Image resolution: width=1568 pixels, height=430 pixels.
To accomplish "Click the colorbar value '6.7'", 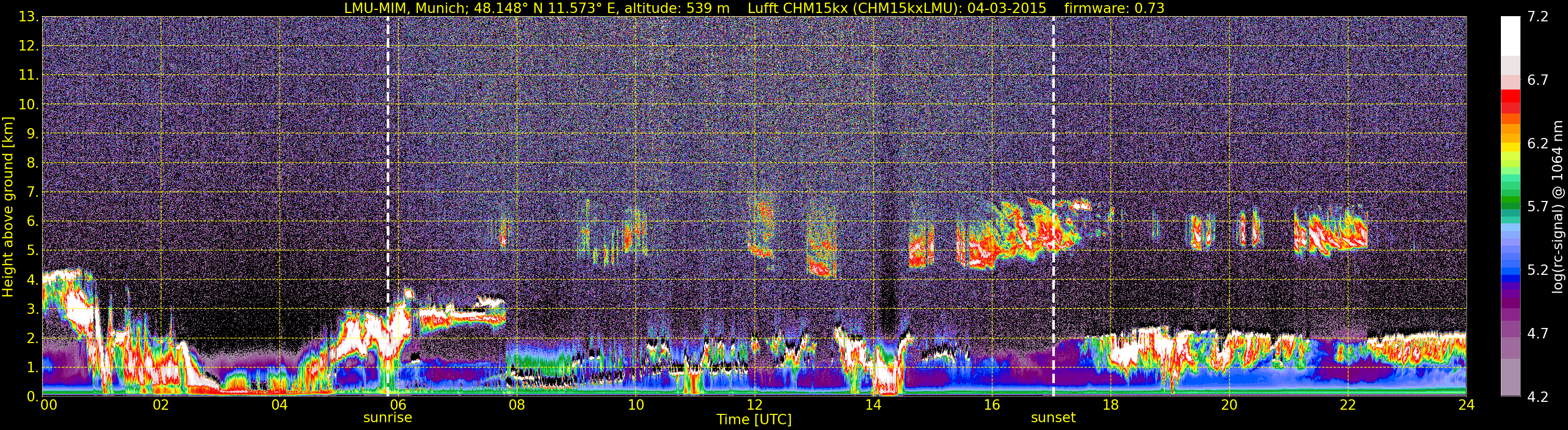I will click(x=1538, y=80).
